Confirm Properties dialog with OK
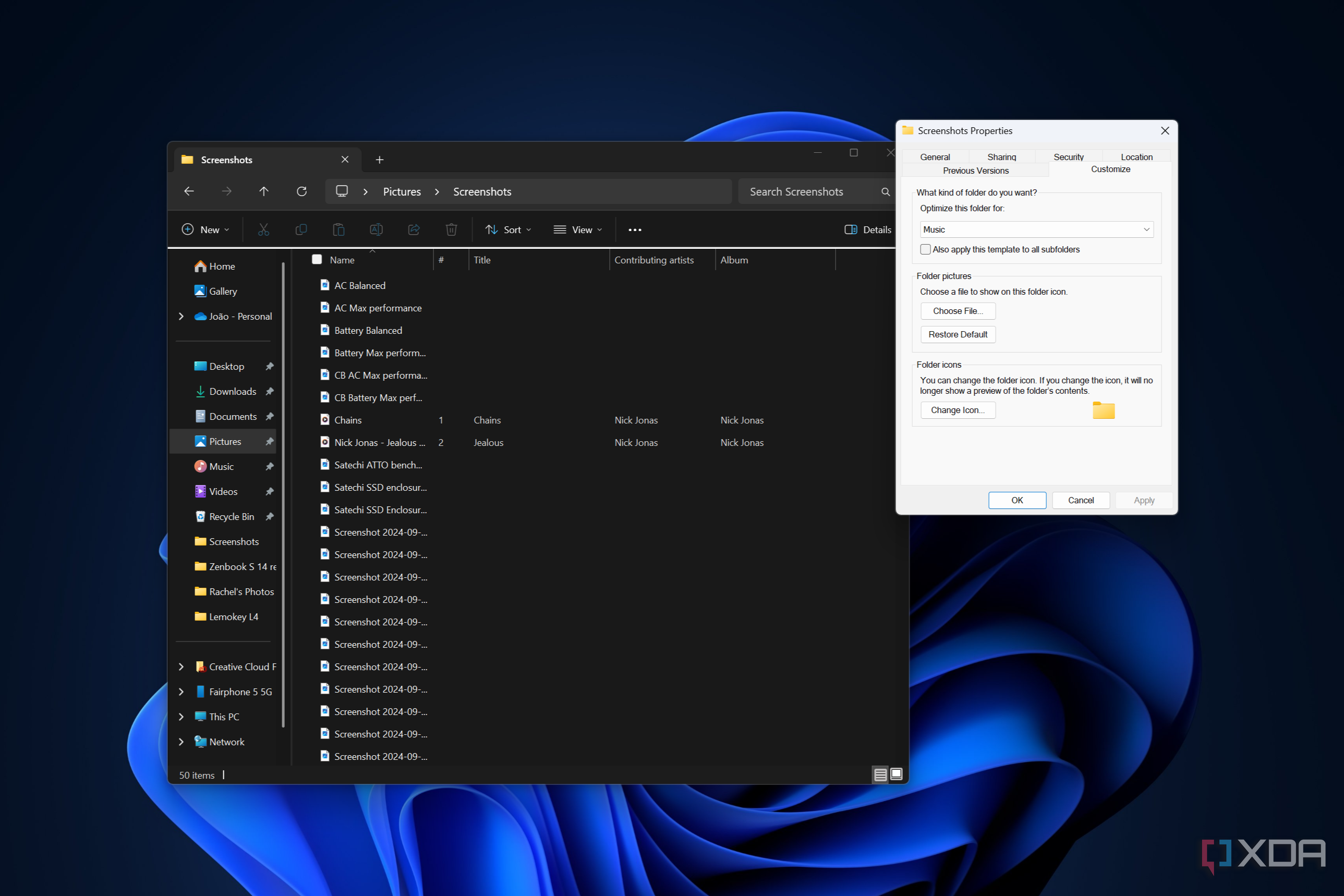Viewport: 1344px width, 896px height. tap(1017, 501)
